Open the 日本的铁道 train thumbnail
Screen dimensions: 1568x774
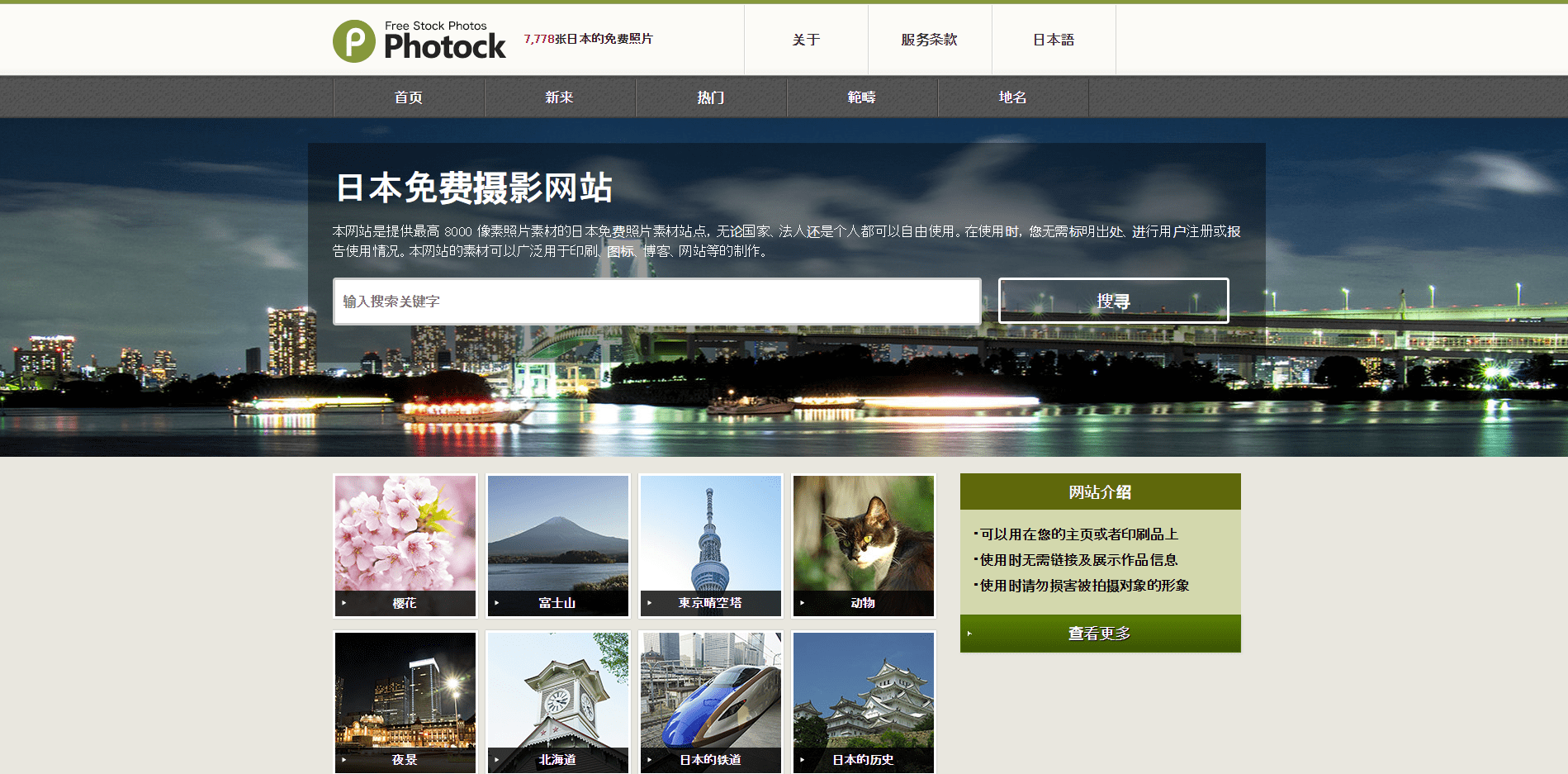[x=711, y=702]
